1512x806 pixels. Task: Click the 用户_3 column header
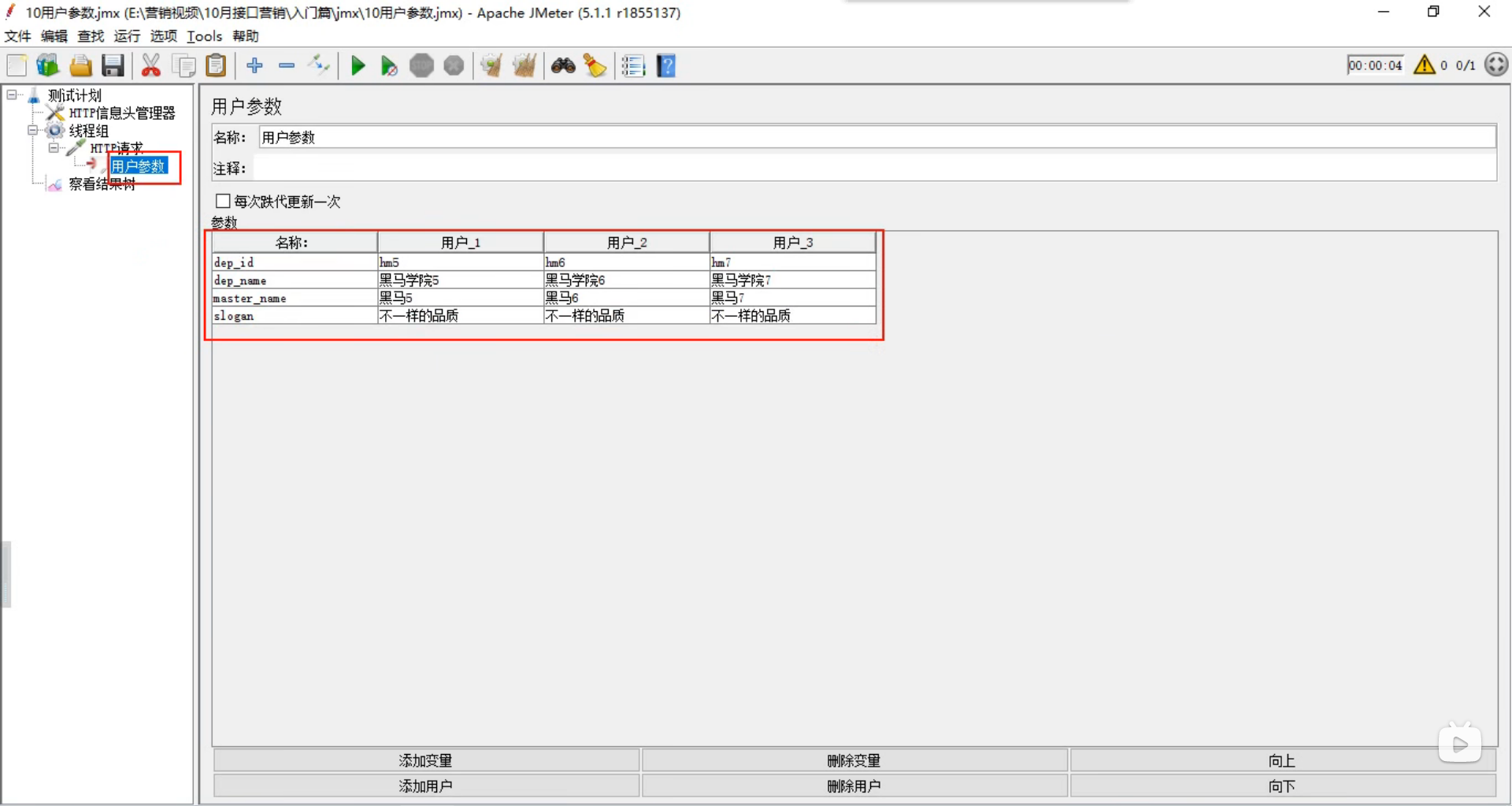click(793, 242)
